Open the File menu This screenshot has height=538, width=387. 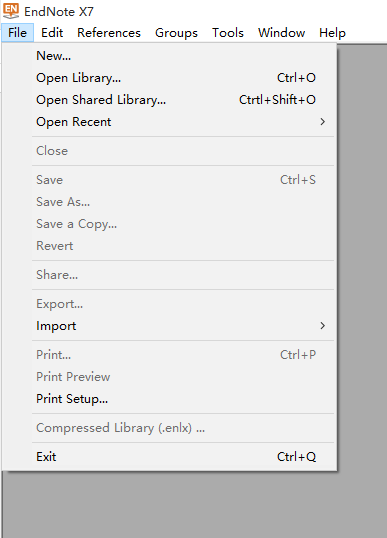17,33
